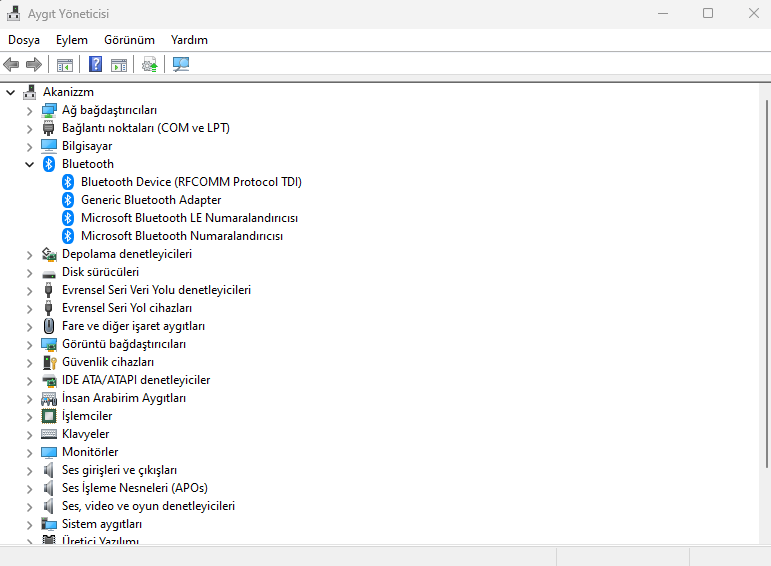Click the Klavyeler keyboard icon
This screenshot has width=771, height=566.
click(49, 434)
